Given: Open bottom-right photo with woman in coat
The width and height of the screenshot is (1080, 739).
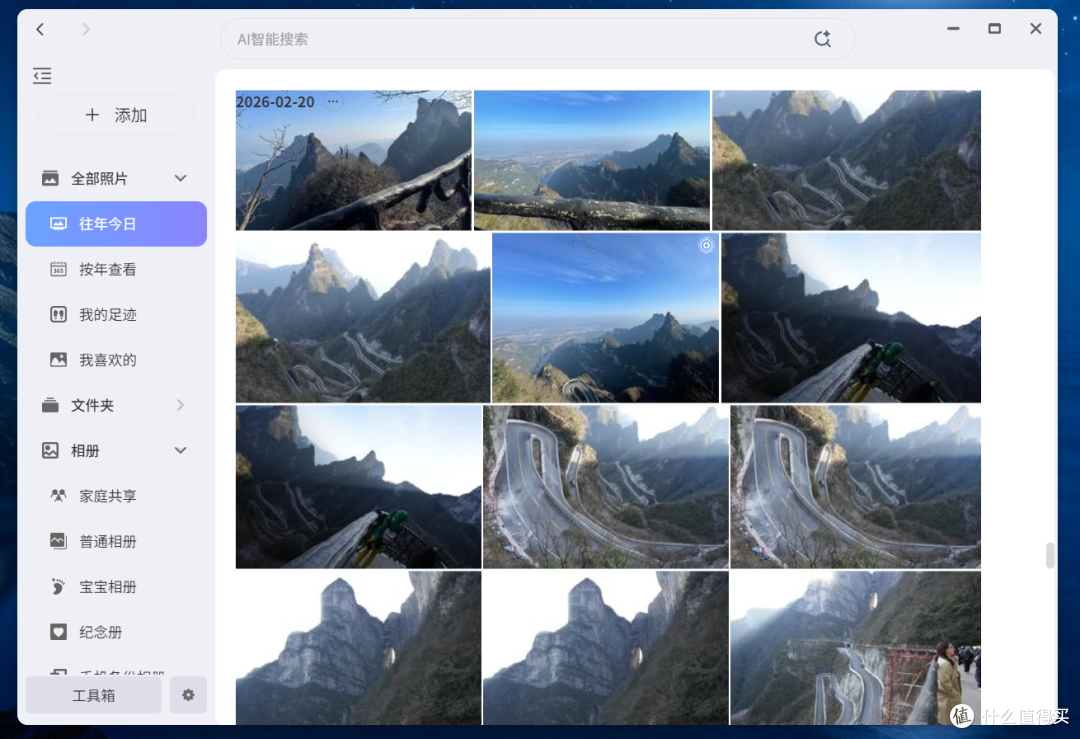Looking at the screenshot, I should pos(855,647).
